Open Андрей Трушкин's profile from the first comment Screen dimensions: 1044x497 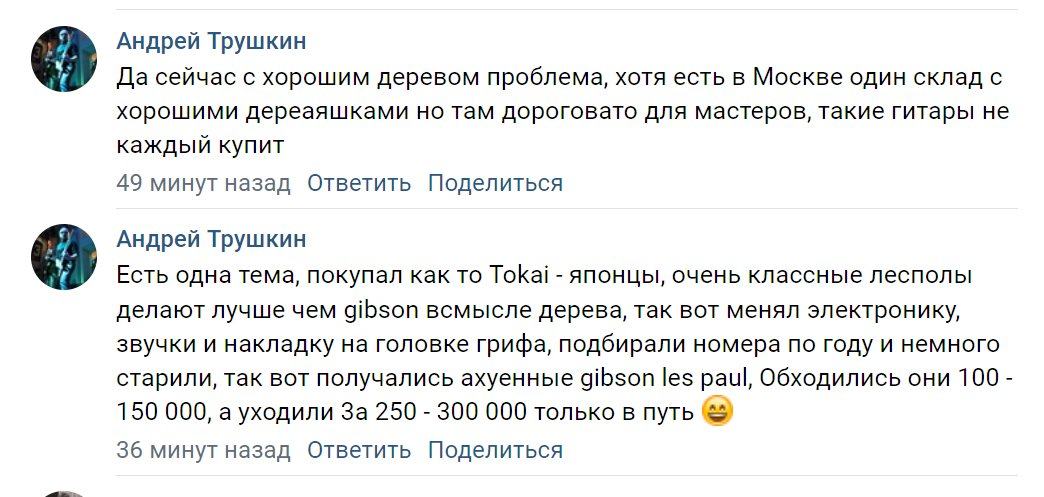tap(211, 41)
